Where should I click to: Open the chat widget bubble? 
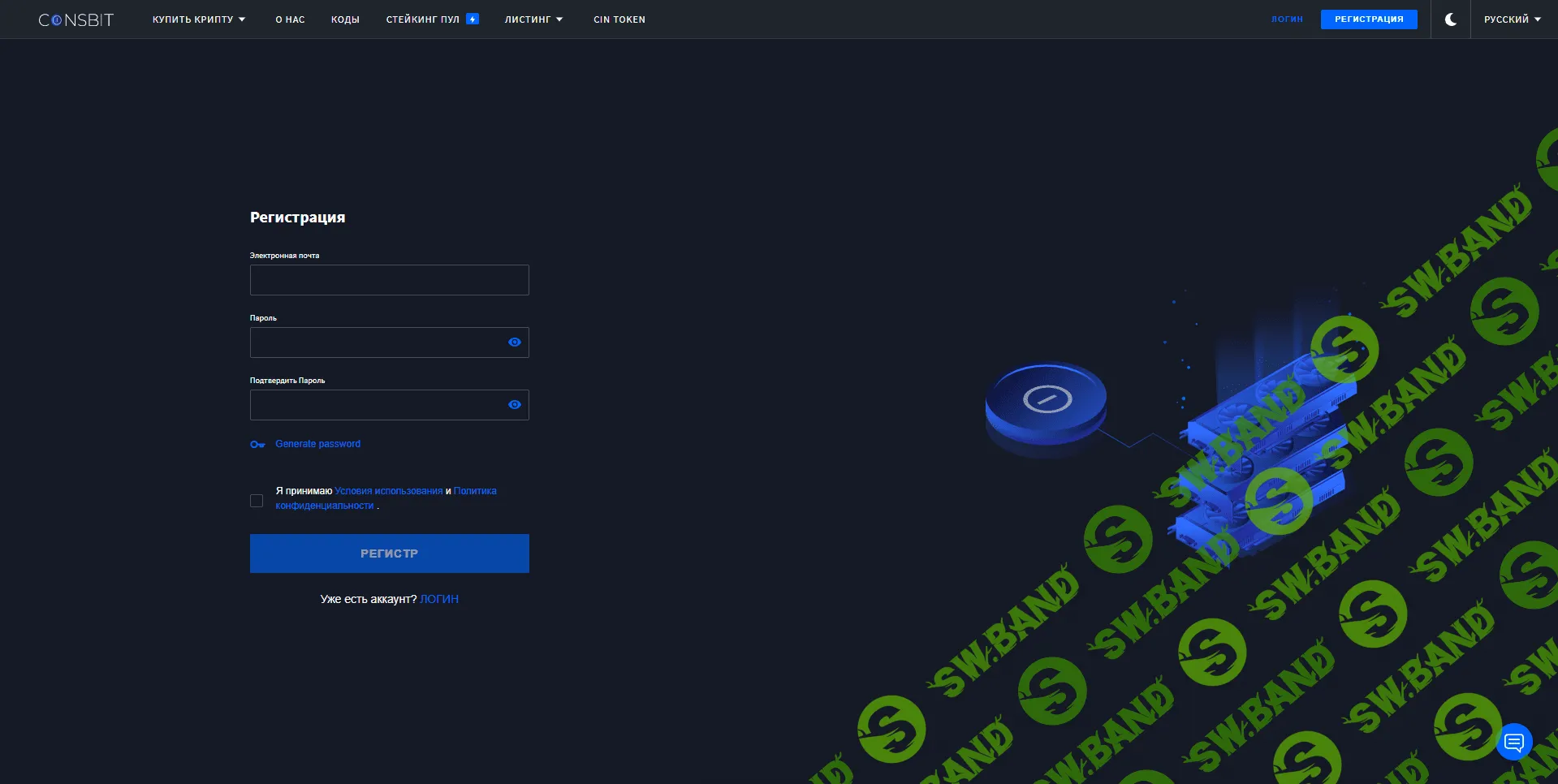point(1513,741)
